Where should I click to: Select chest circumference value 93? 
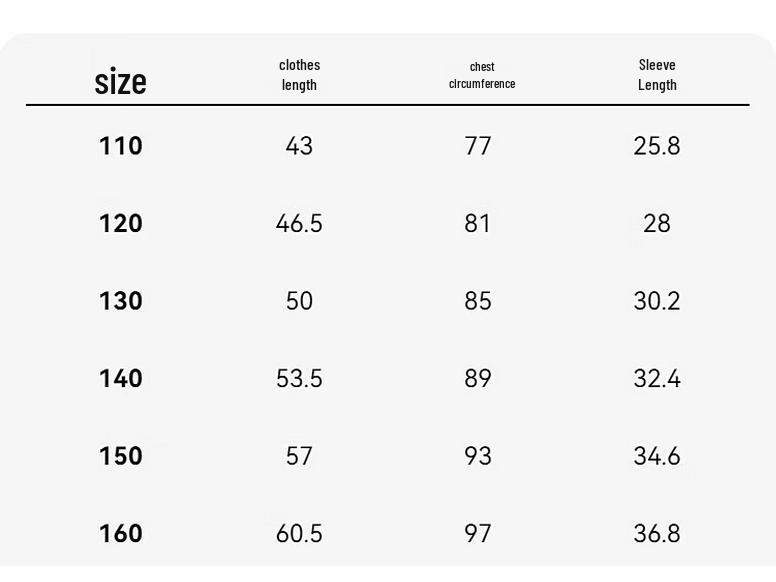click(478, 456)
